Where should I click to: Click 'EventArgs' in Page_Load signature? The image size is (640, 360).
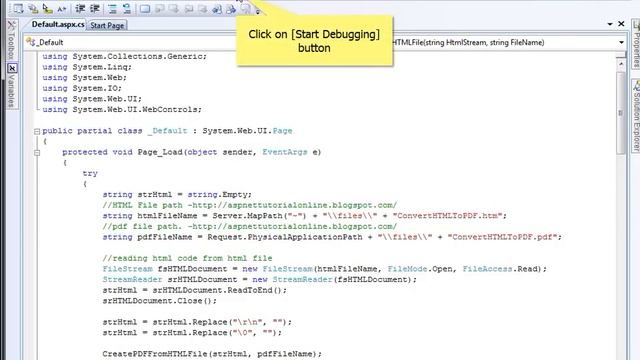tap(284, 152)
